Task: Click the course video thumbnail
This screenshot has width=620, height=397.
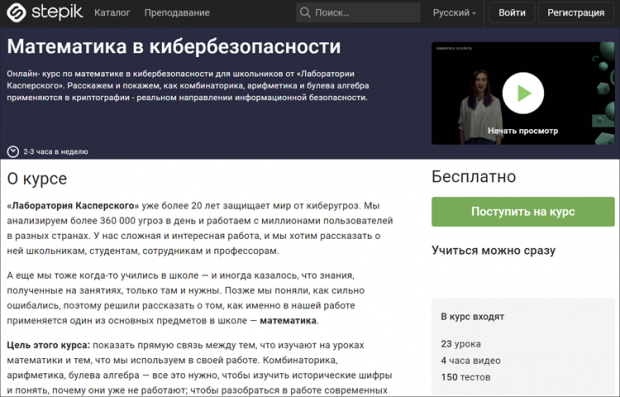Action: 523,93
